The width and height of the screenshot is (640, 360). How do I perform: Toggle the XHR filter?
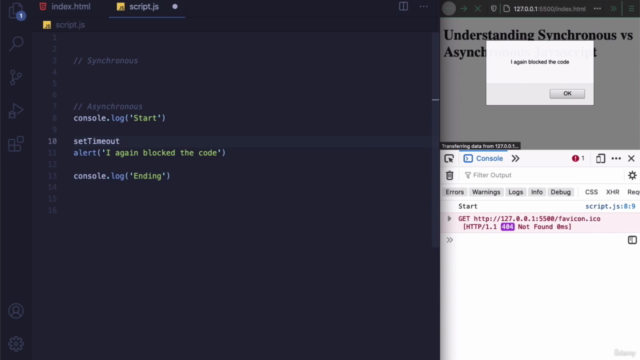click(612, 192)
